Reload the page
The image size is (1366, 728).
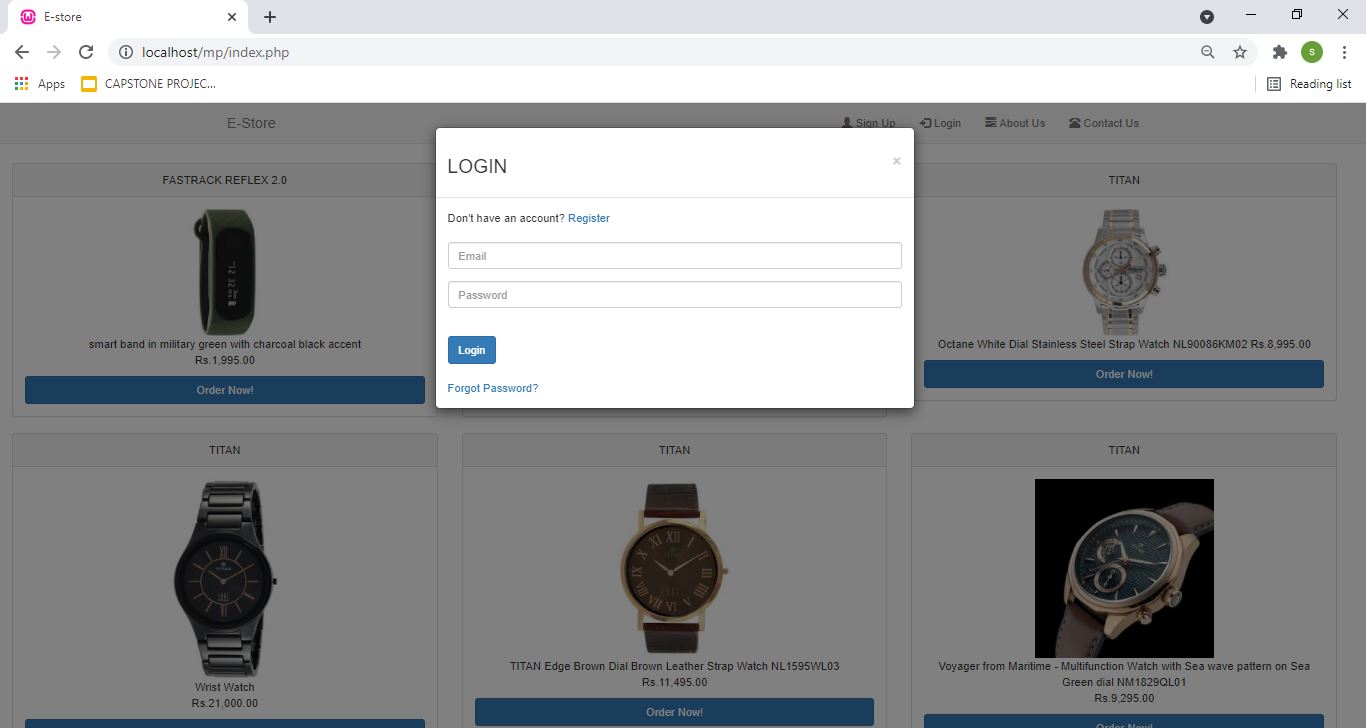[x=86, y=52]
